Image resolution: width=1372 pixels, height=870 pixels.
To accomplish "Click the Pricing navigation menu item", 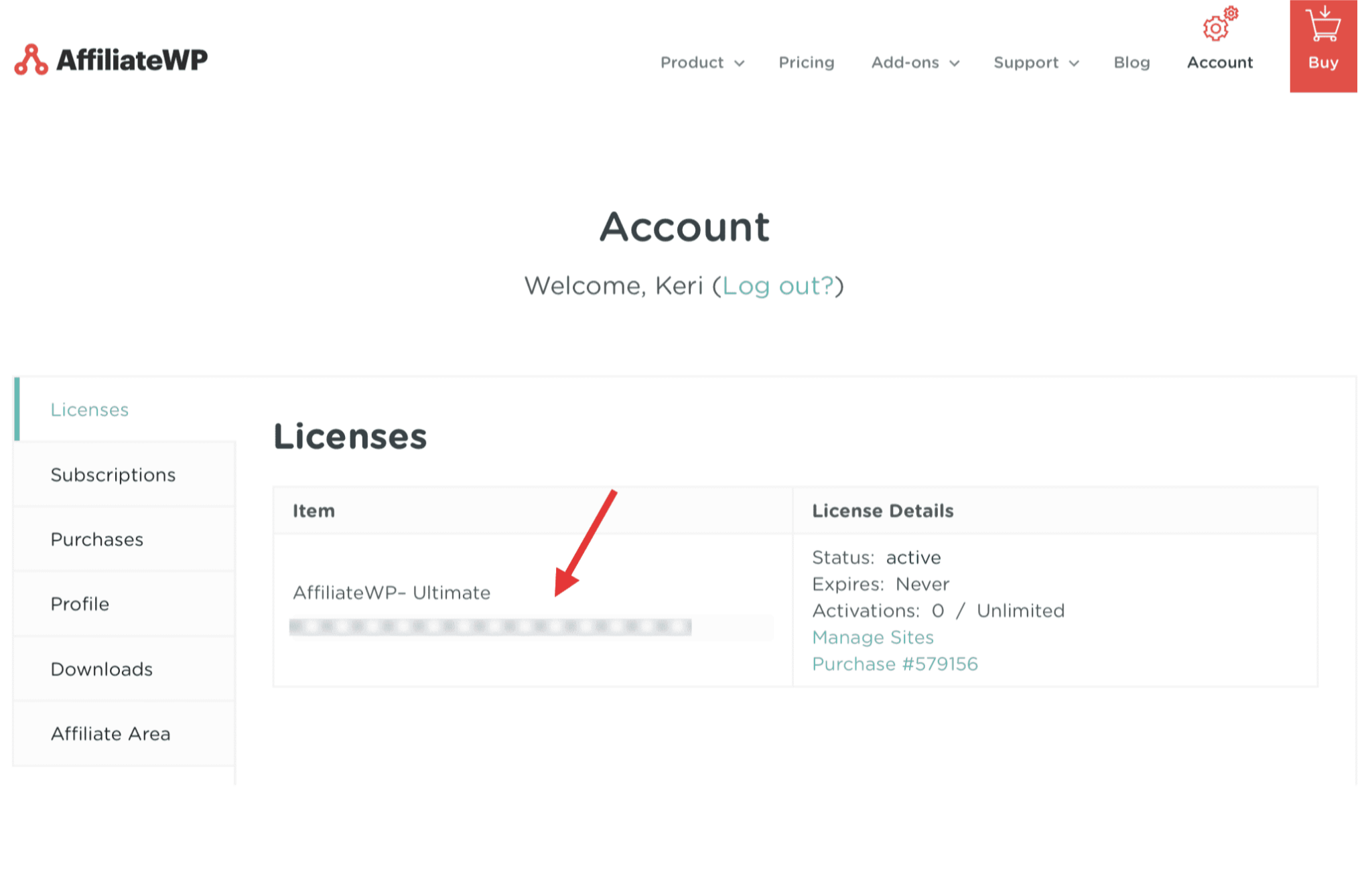I will coord(806,62).
